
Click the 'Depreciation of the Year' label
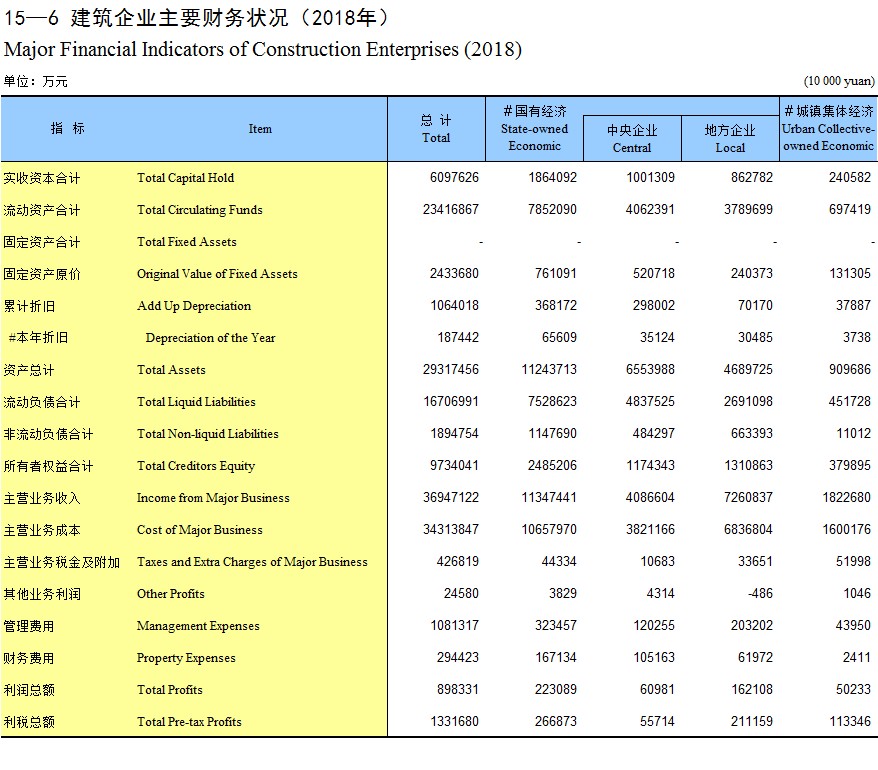tap(210, 338)
